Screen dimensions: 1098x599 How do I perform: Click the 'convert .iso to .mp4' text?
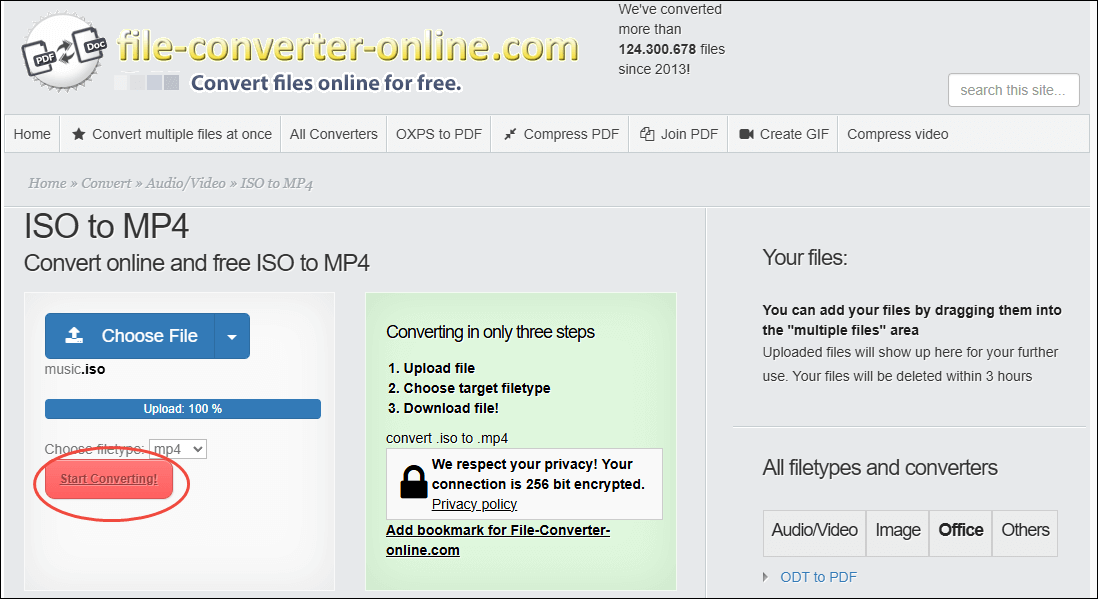(447, 439)
